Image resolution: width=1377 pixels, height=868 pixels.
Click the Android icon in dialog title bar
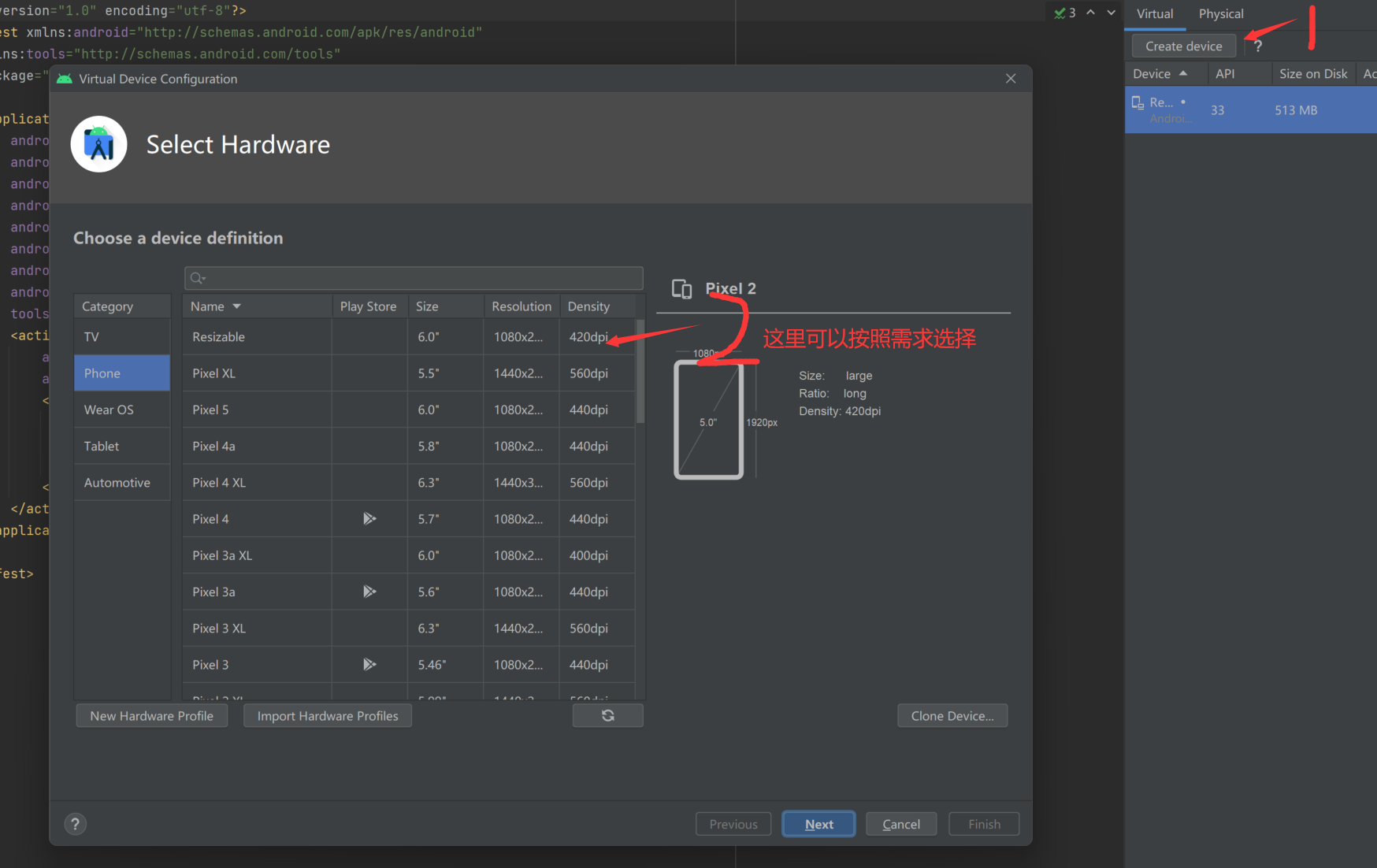(x=65, y=79)
